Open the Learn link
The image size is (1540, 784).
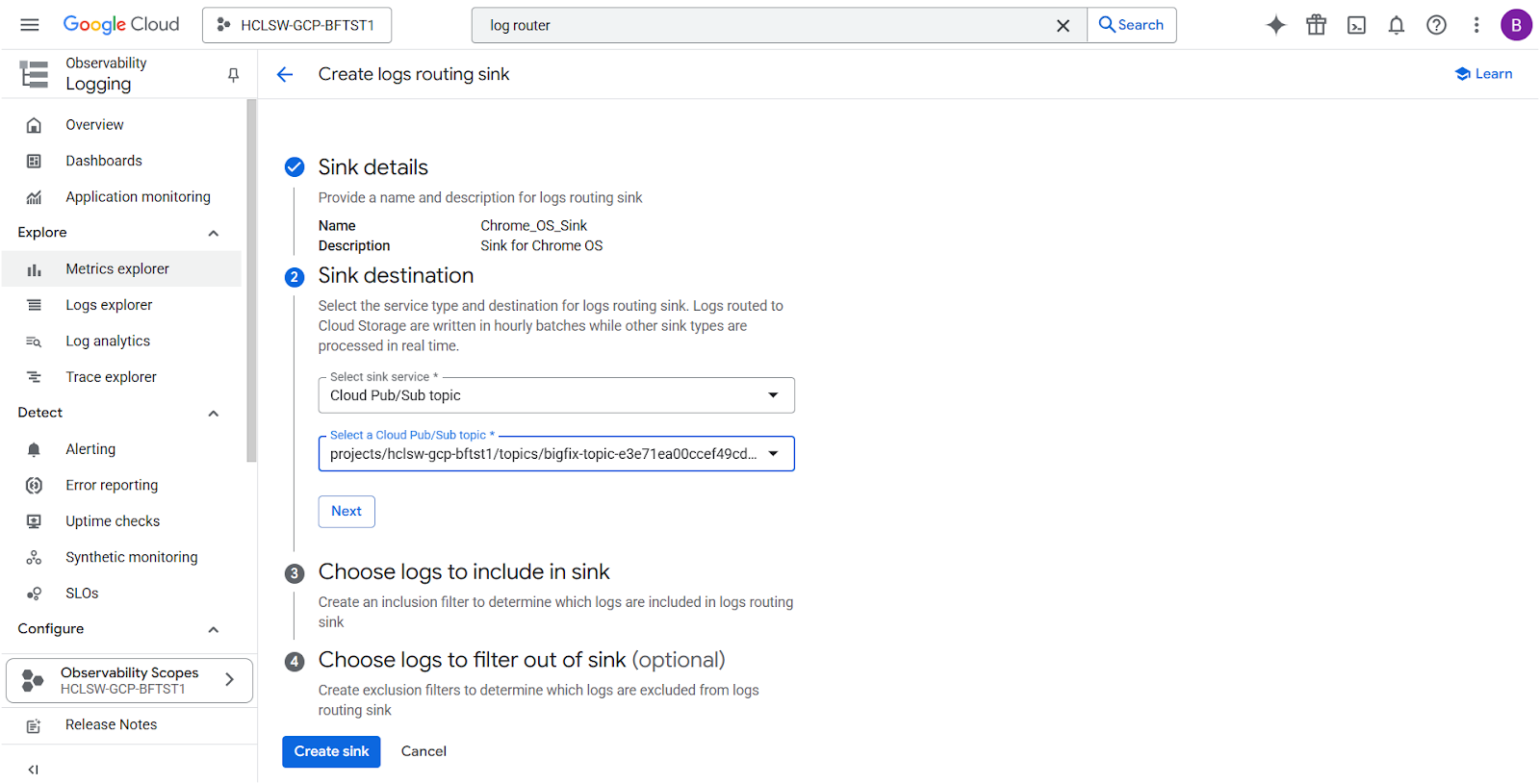pos(1483,74)
